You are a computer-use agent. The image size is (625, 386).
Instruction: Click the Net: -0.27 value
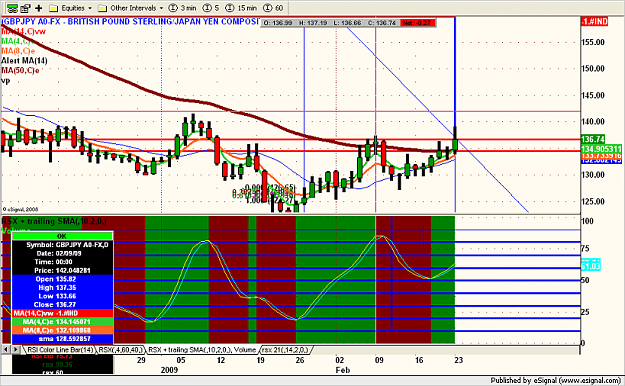pyautogui.click(x=417, y=23)
